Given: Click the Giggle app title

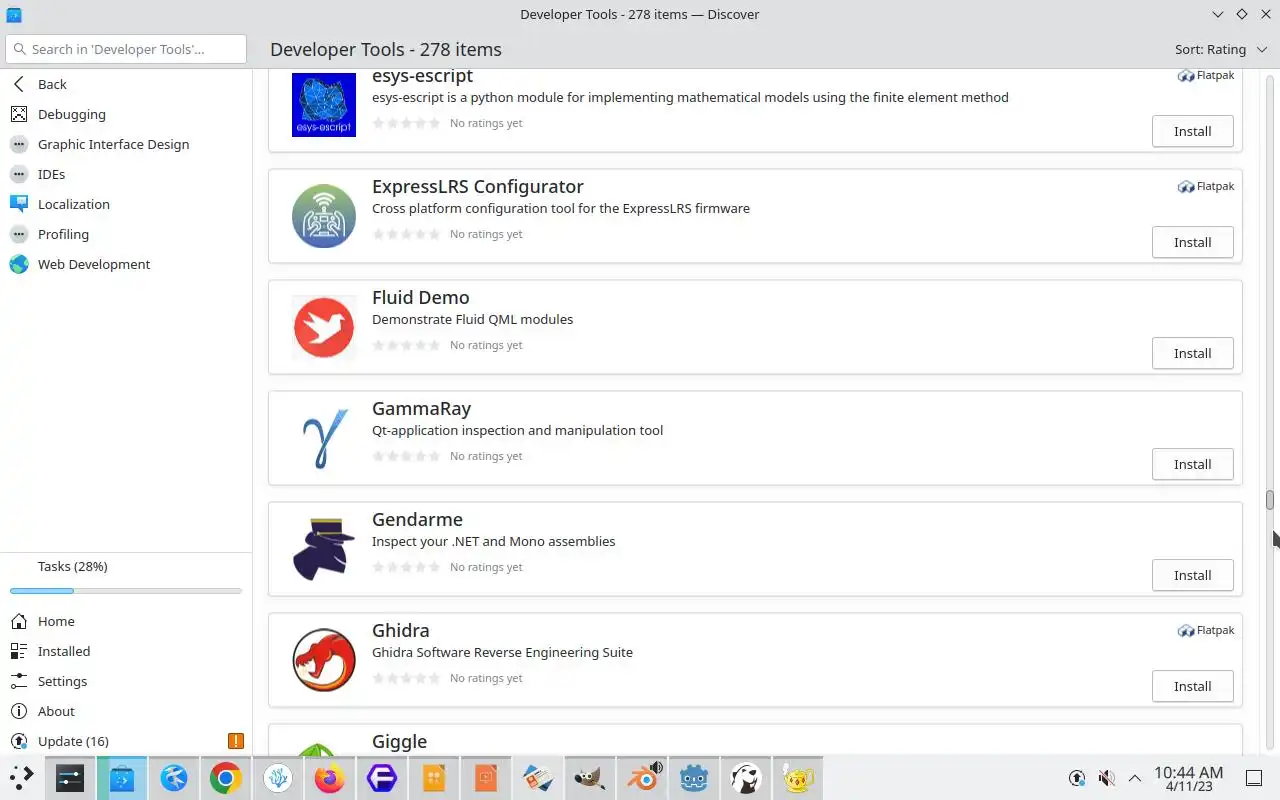Looking at the screenshot, I should (399, 741).
